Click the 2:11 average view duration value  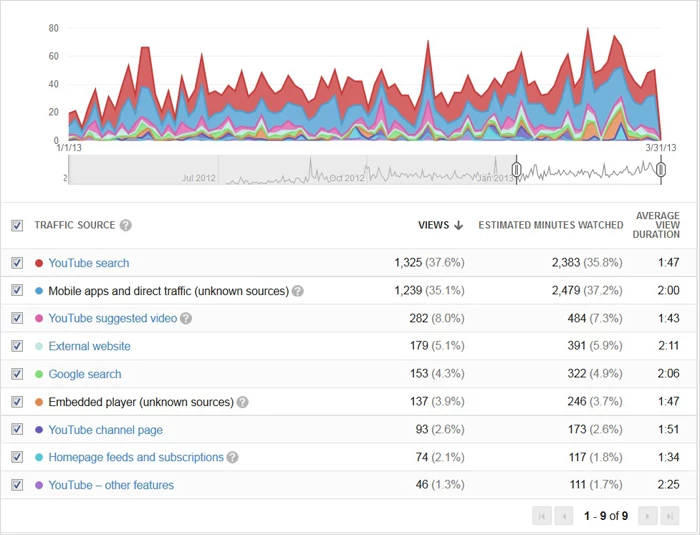click(x=669, y=346)
